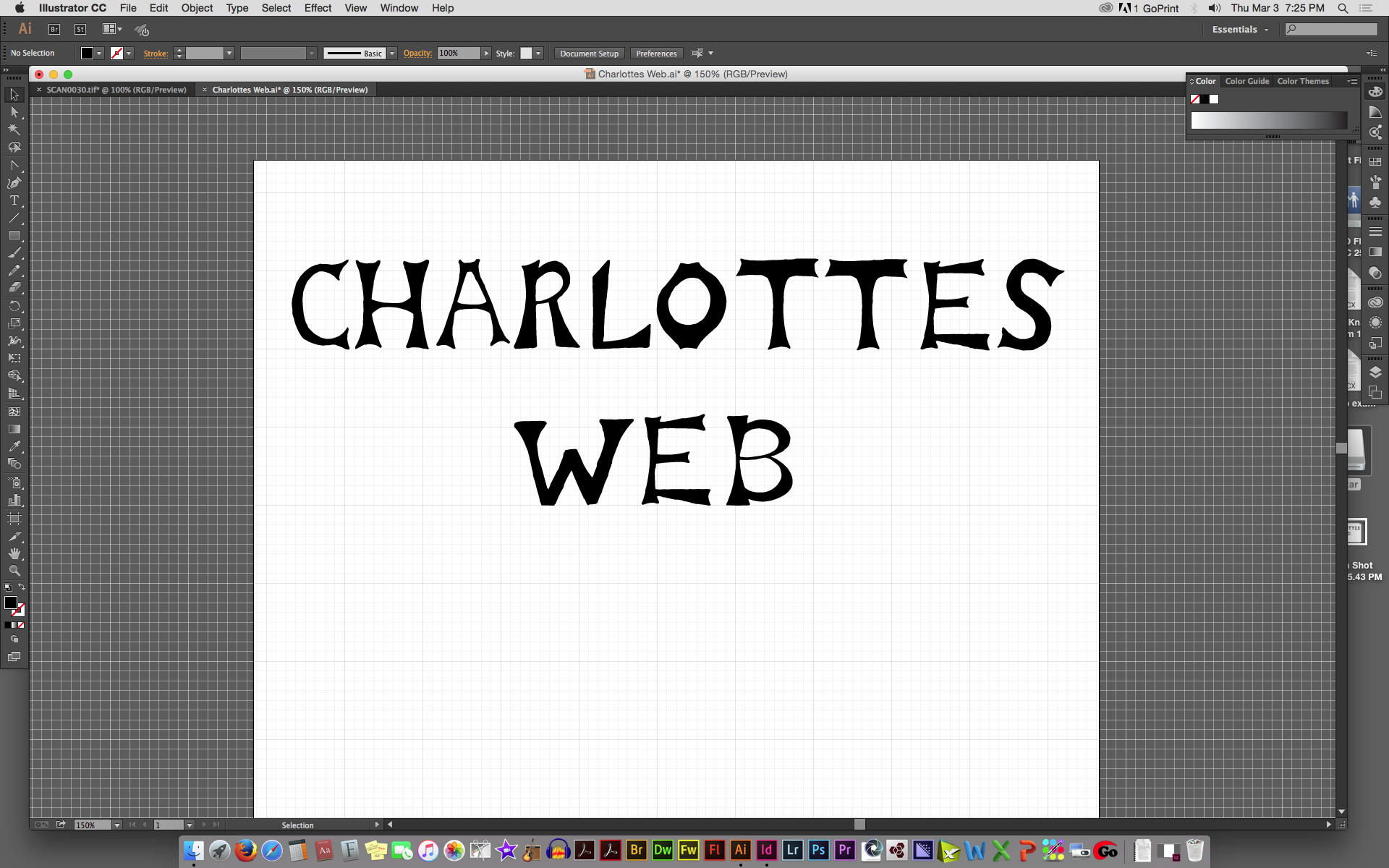Switch to the SCAN0030.tif document tab

coord(116,90)
